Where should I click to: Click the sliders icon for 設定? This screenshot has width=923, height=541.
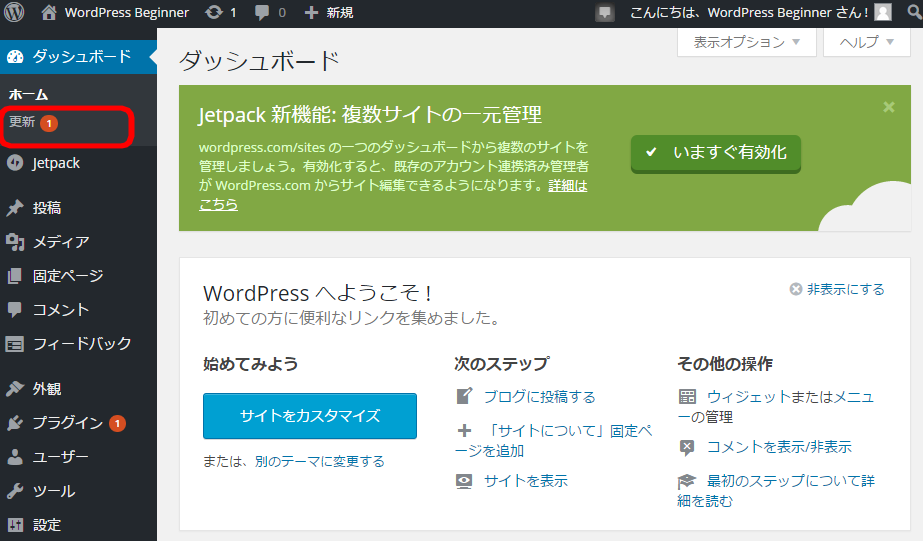pos(15,525)
